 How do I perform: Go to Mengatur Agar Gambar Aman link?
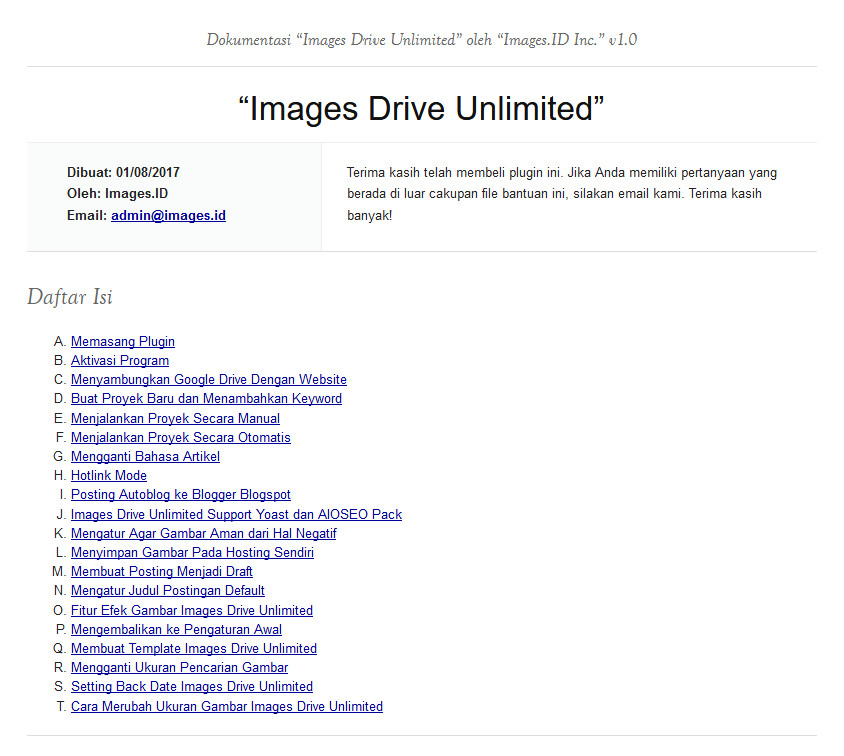click(x=203, y=533)
